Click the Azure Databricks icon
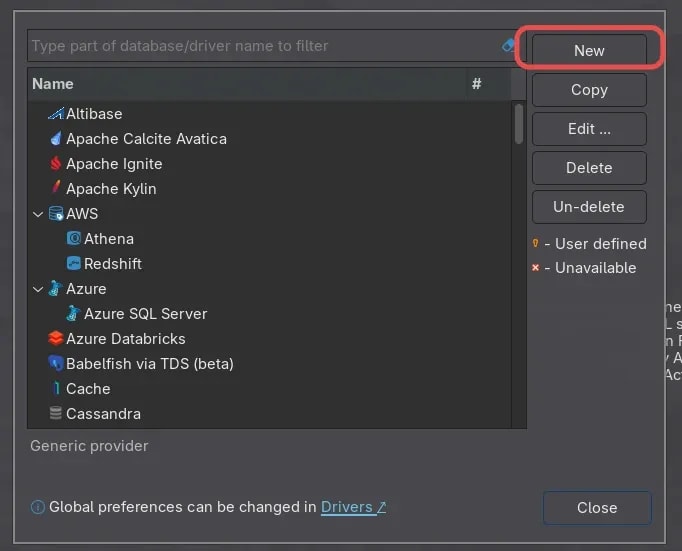 click(x=56, y=338)
